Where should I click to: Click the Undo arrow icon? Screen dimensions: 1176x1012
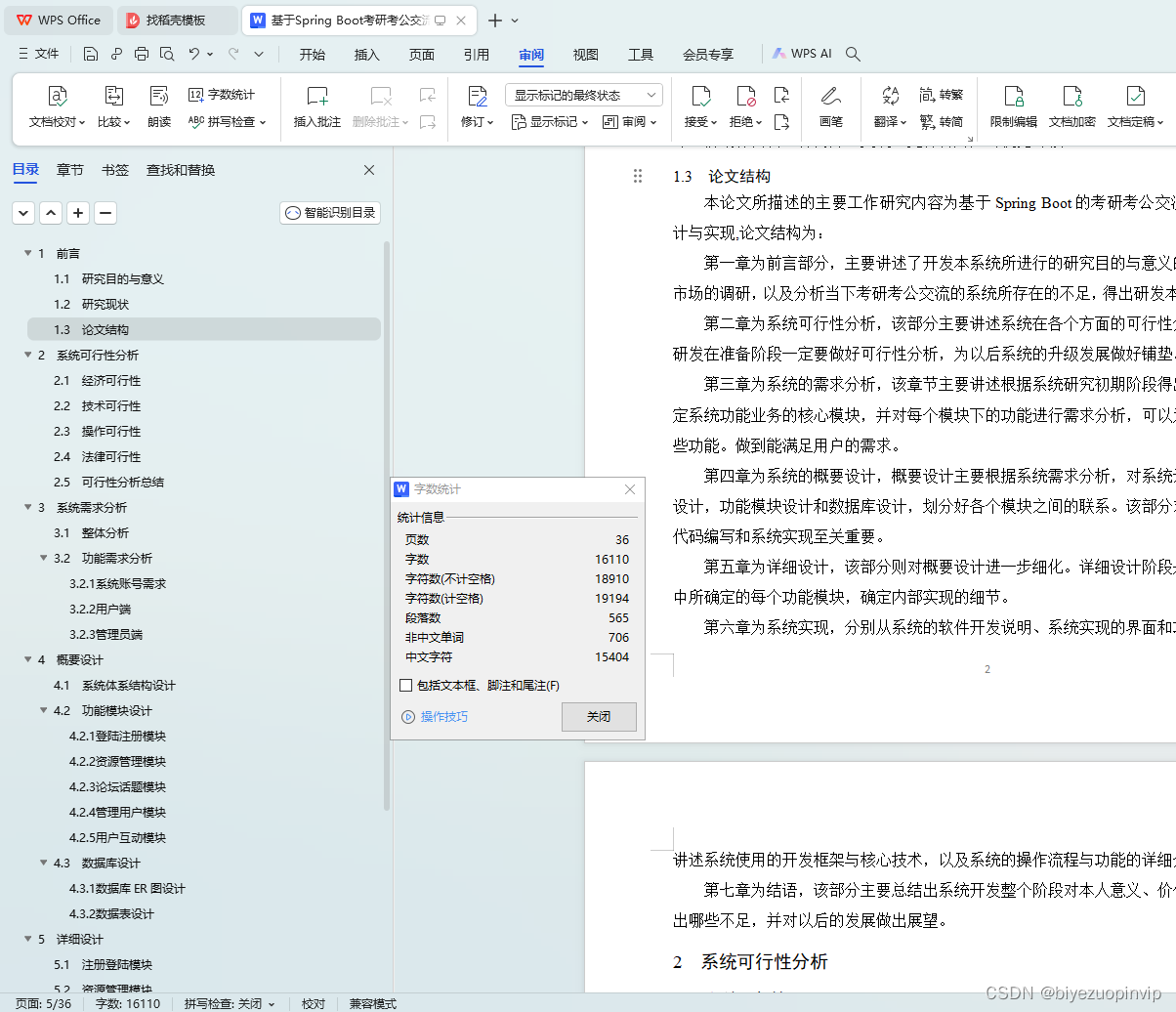click(194, 55)
